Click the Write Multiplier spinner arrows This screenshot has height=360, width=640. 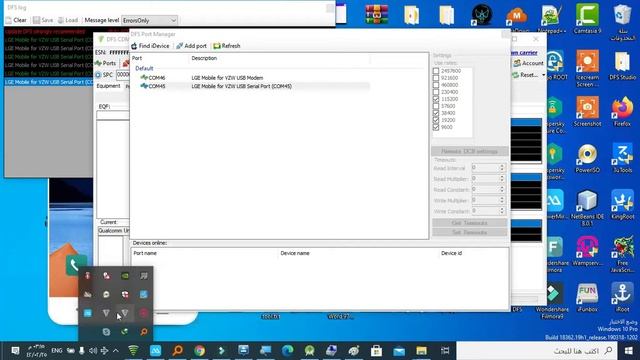[x=502, y=200]
